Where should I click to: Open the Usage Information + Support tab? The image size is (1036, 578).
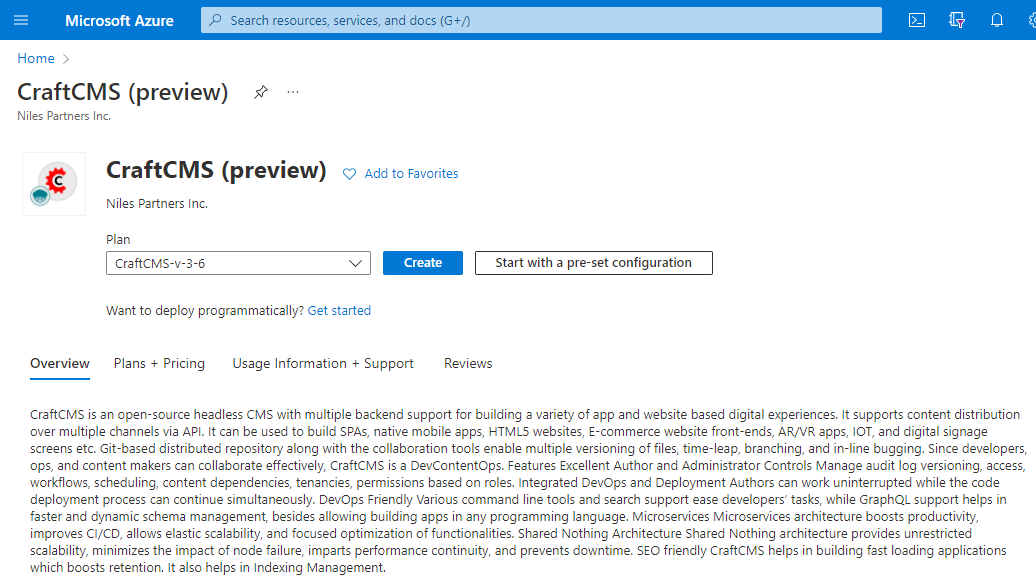[323, 363]
